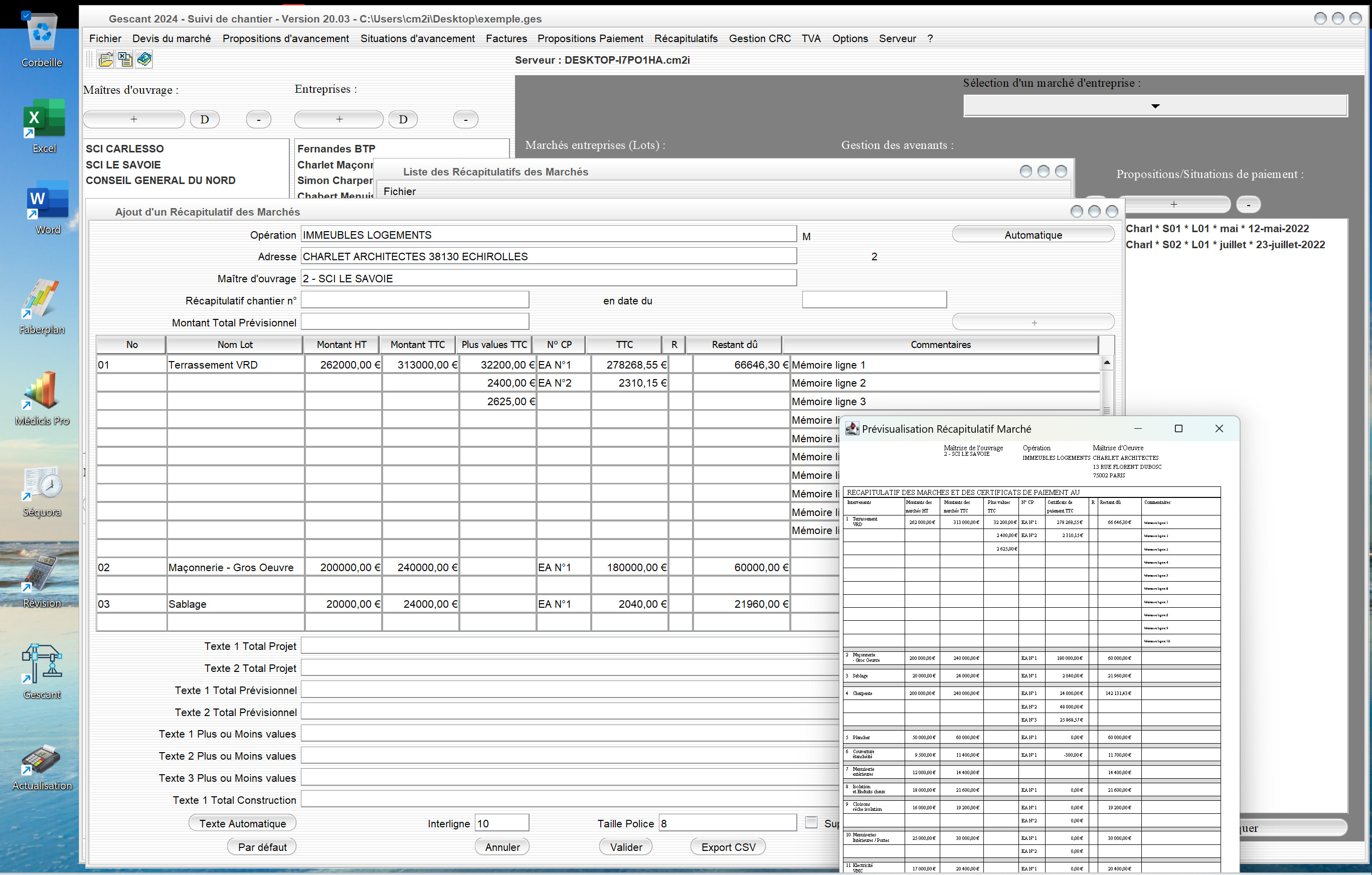1372x875 pixels.
Task: Open the Révision desktop shortcut
Action: [42, 581]
